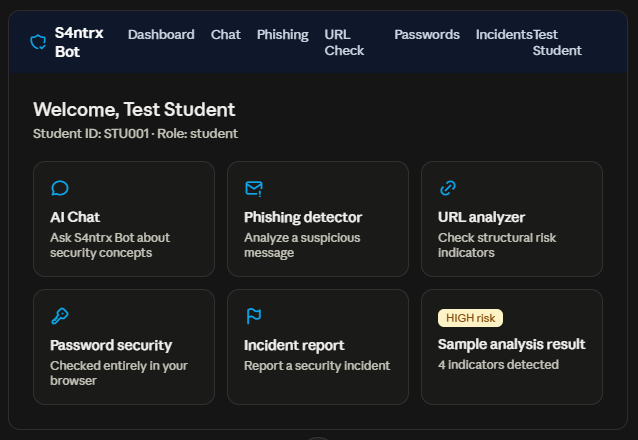
Task: Open the Sample analysis result card title
Action: [x=511, y=344]
